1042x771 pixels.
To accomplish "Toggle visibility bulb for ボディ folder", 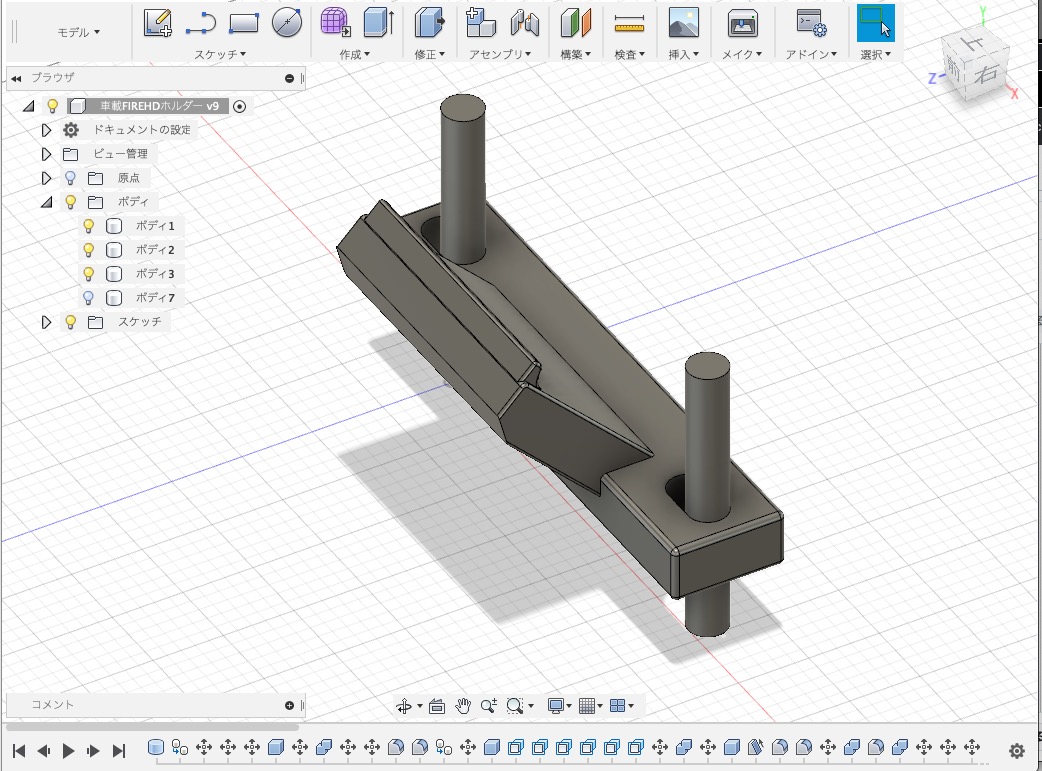I will point(70,202).
